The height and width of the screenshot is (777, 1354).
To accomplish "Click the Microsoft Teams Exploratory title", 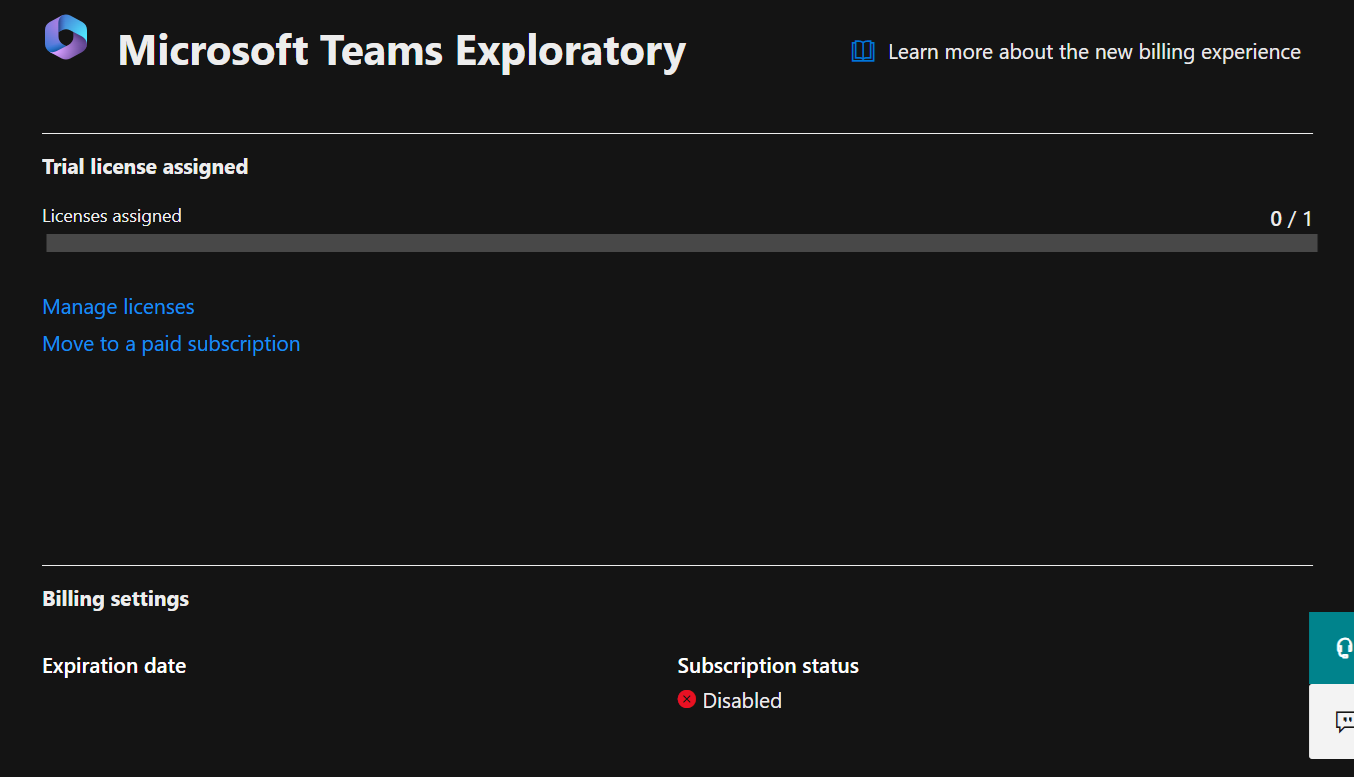I will pyautogui.click(x=402, y=51).
